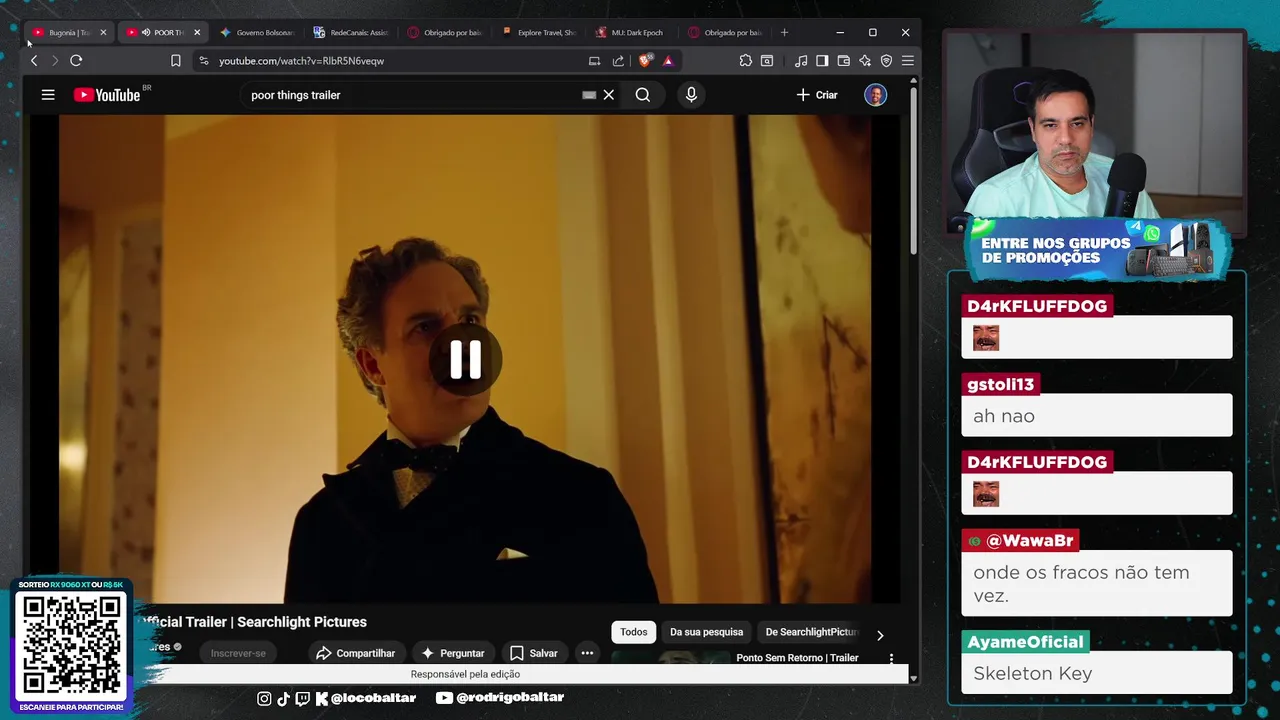
Task: Click the AyameOficial chat username
Action: point(1025,642)
